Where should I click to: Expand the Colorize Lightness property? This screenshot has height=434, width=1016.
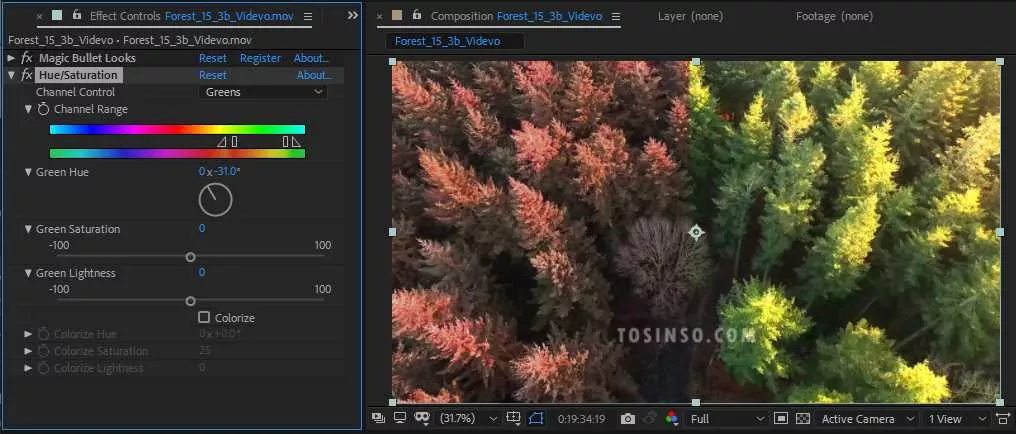point(28,368)
